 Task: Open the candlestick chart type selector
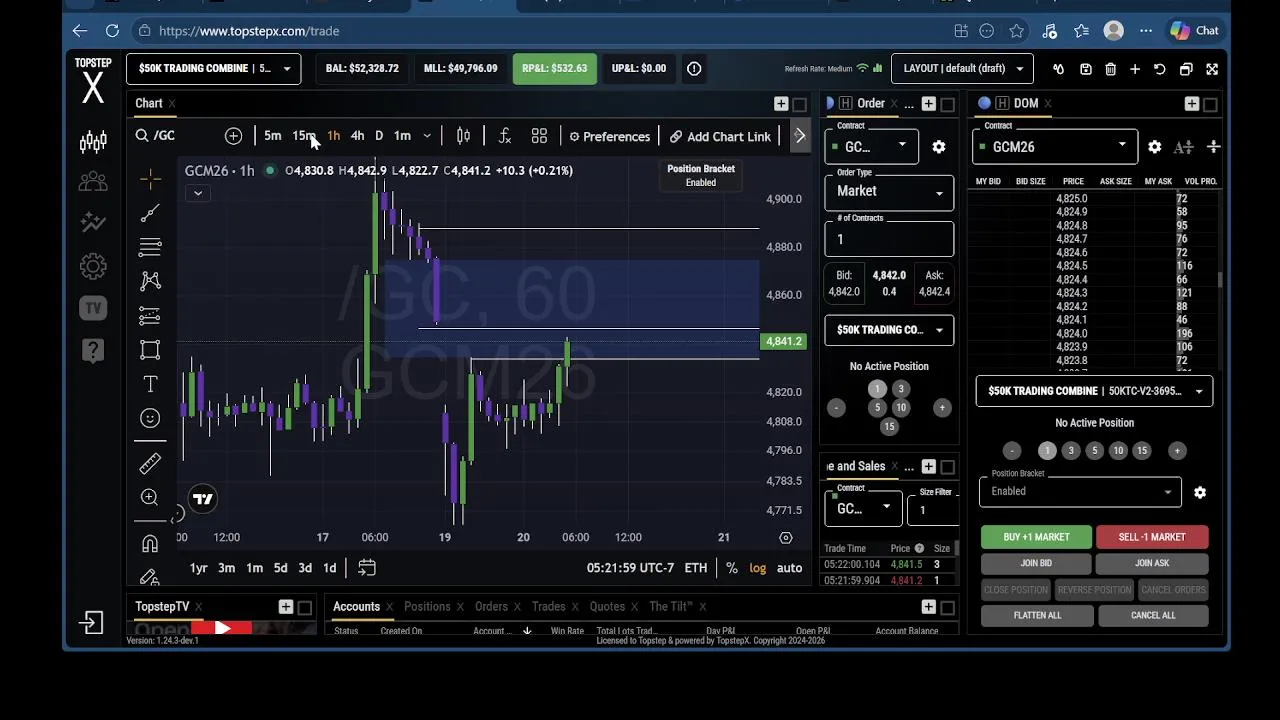point(463,136)
